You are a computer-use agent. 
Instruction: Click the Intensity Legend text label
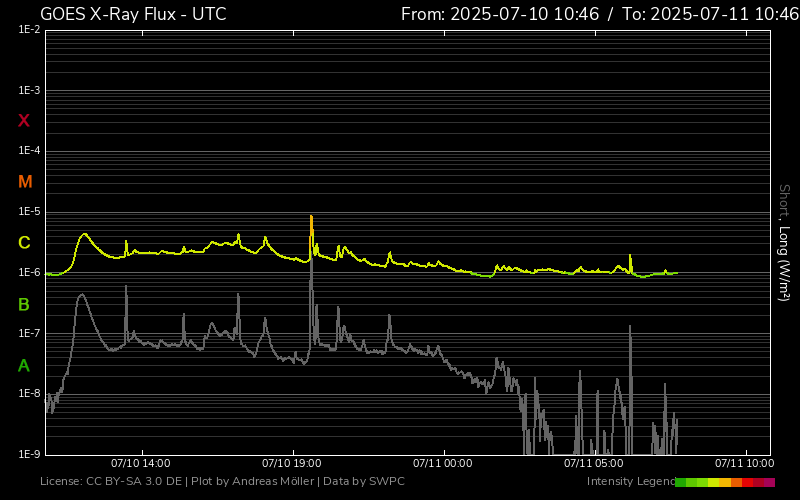(x=630, y=482)
